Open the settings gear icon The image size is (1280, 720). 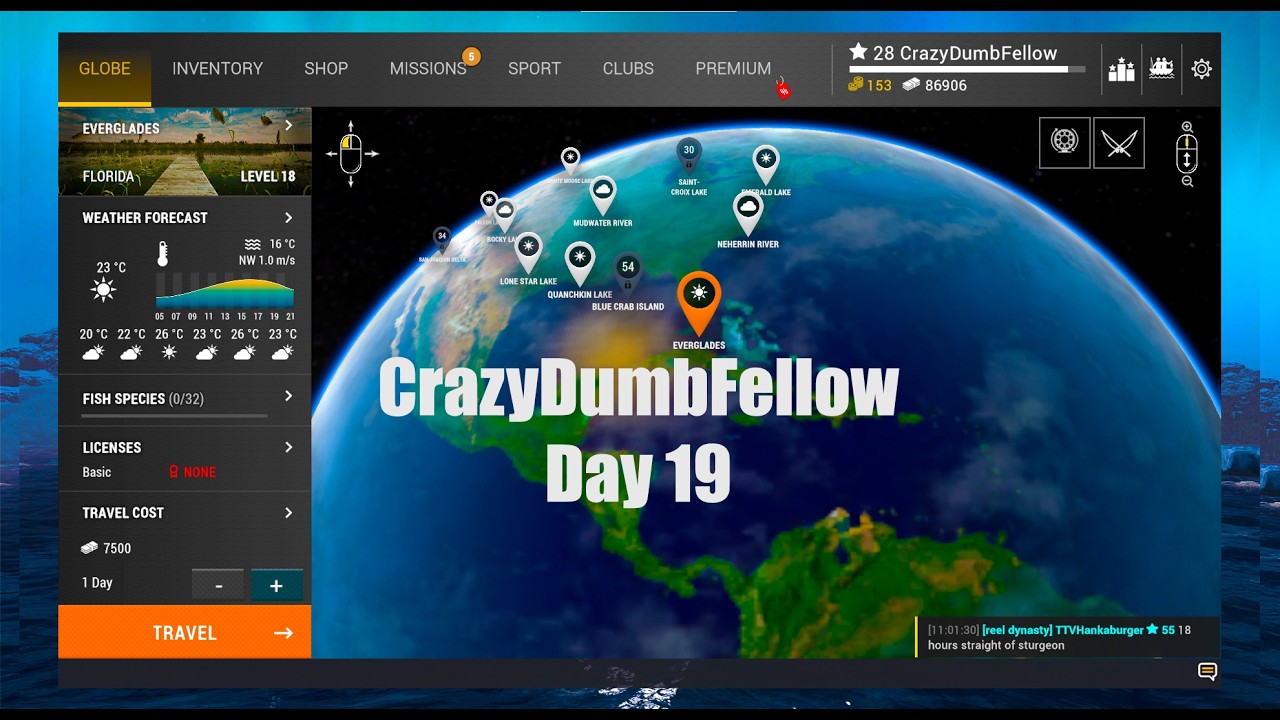tap(1201, 69)
